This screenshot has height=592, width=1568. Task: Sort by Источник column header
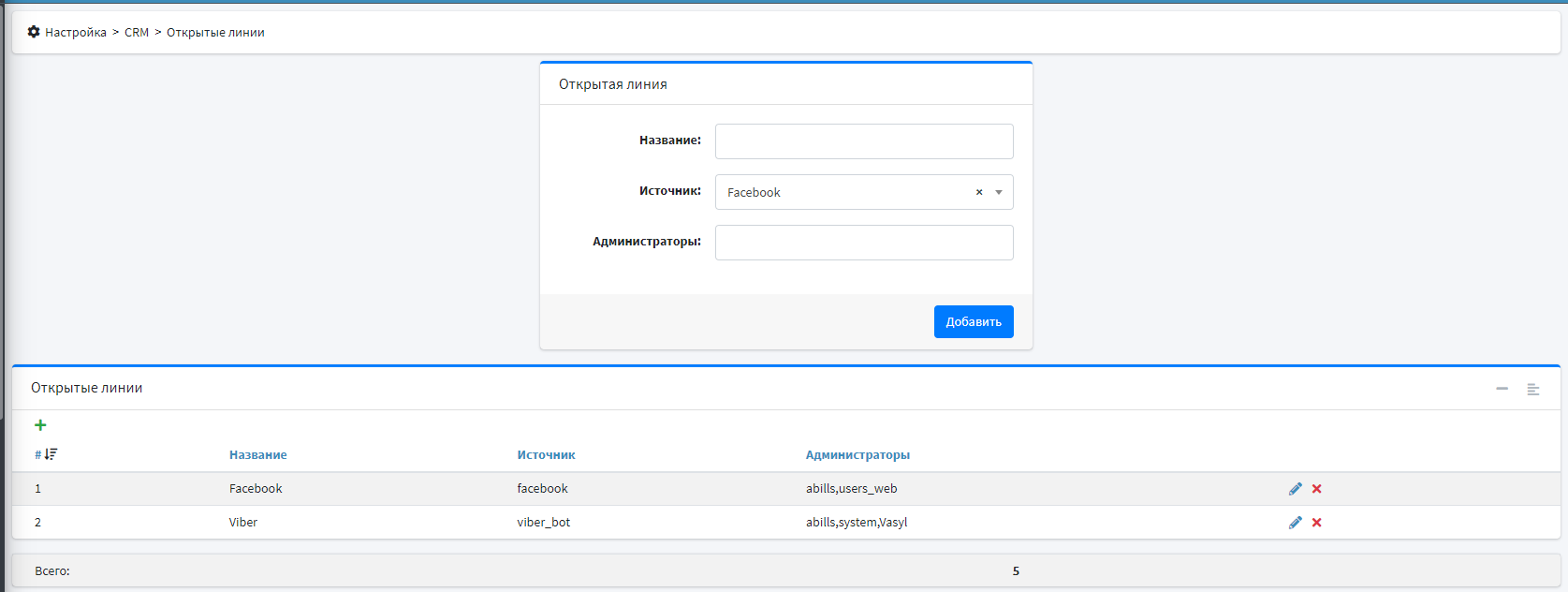pyautogui.click(x=546, y=454)
